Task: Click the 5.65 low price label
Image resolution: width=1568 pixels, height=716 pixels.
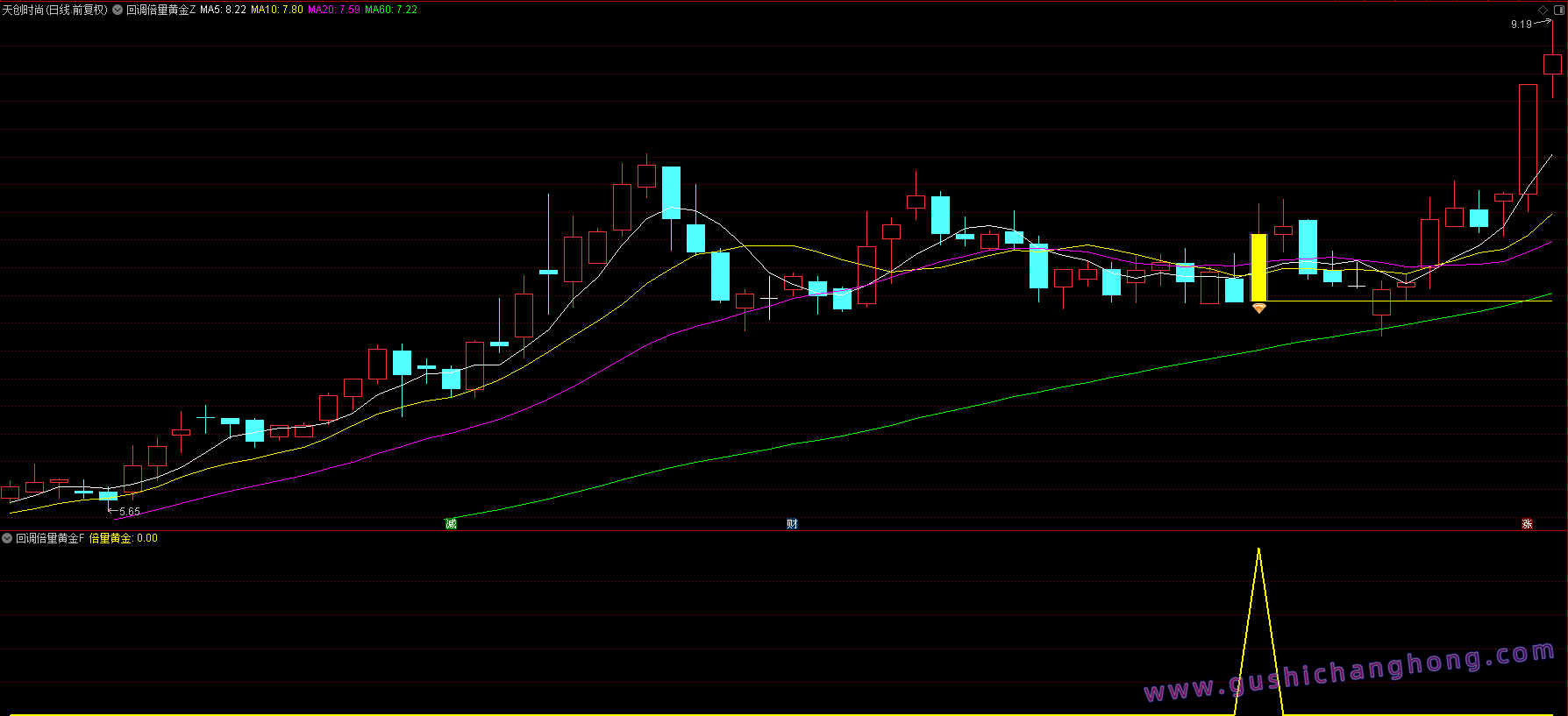Action: pos(130,512)
